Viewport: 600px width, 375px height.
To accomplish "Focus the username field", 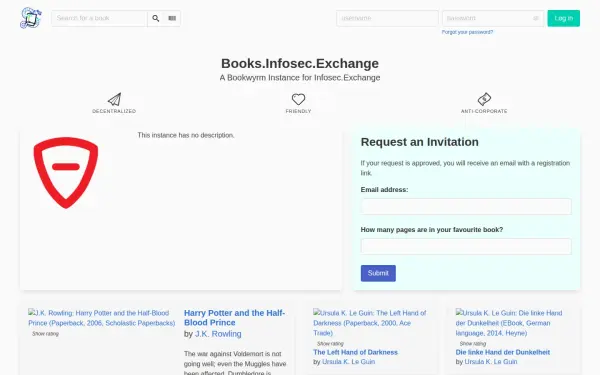I will 387,18.
